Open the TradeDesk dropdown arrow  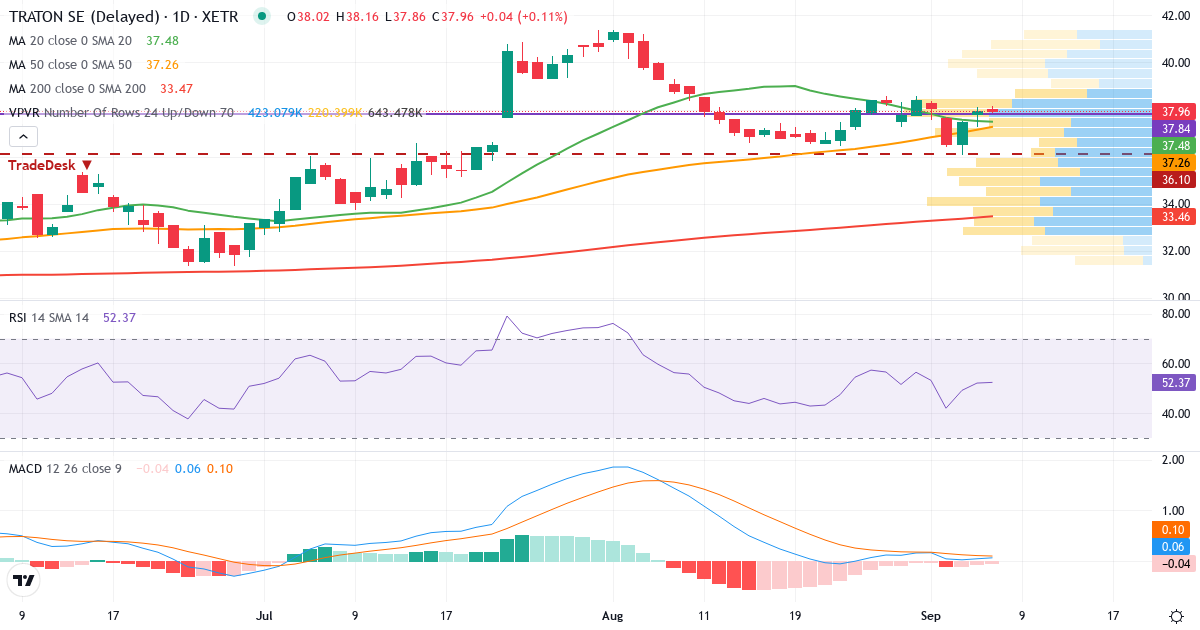[x=87, y=165]
